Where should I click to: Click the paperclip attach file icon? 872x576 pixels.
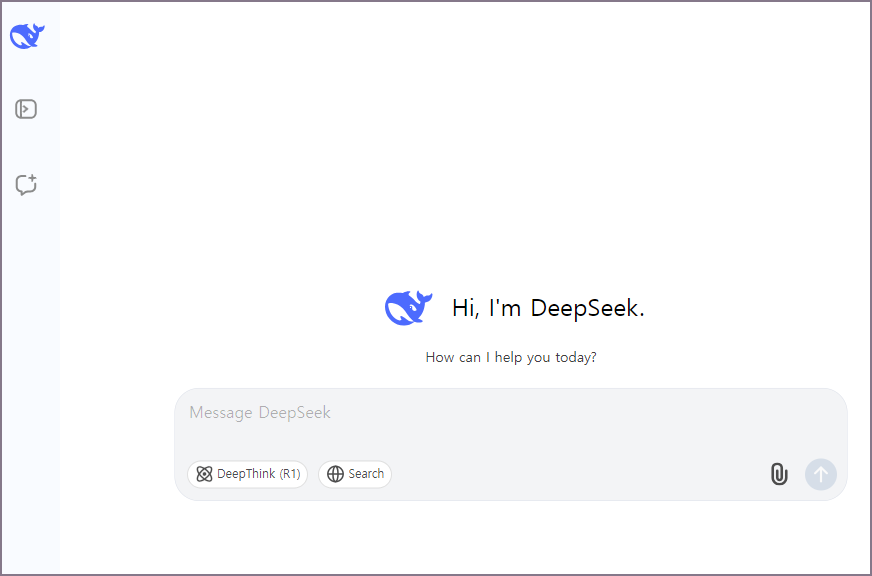[779, 474]
